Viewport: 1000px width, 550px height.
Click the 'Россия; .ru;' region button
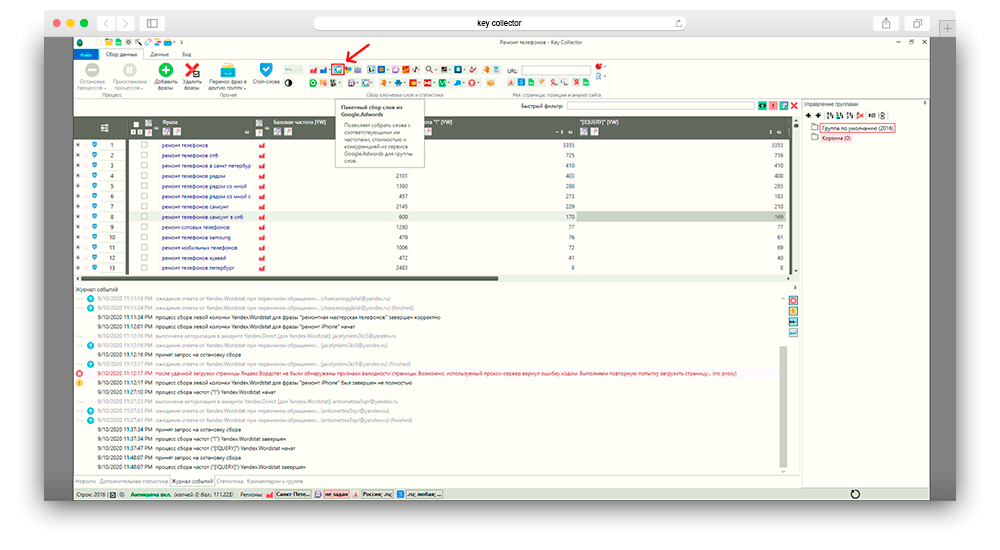(x=377, y=494)
